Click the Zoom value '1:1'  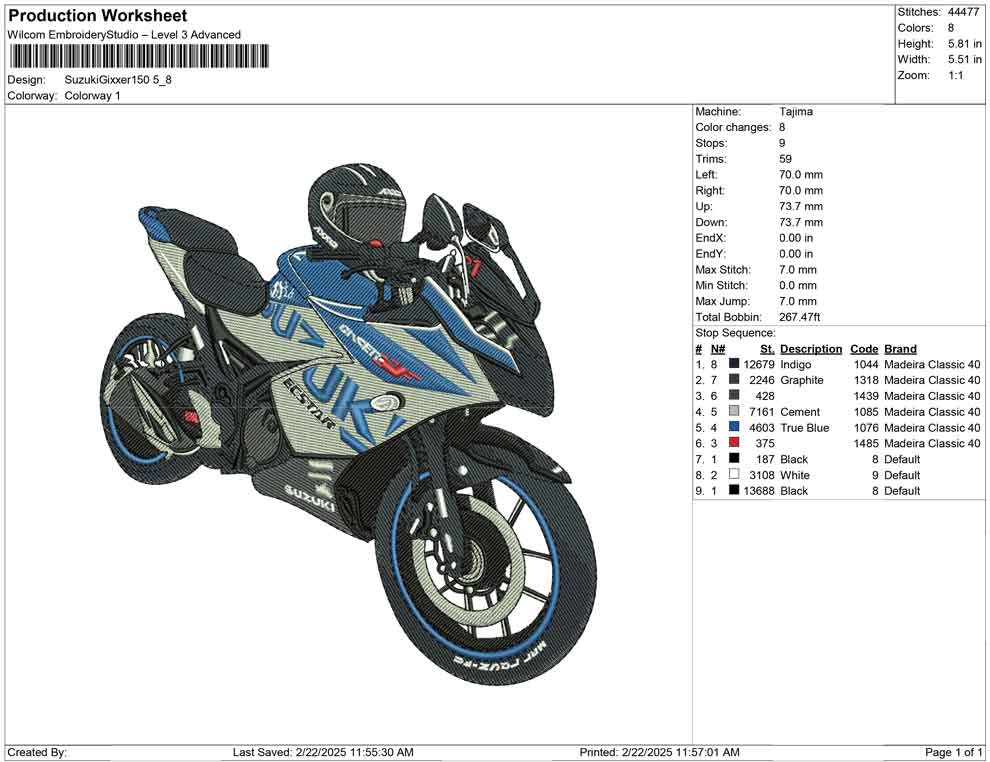coord(955,75)
